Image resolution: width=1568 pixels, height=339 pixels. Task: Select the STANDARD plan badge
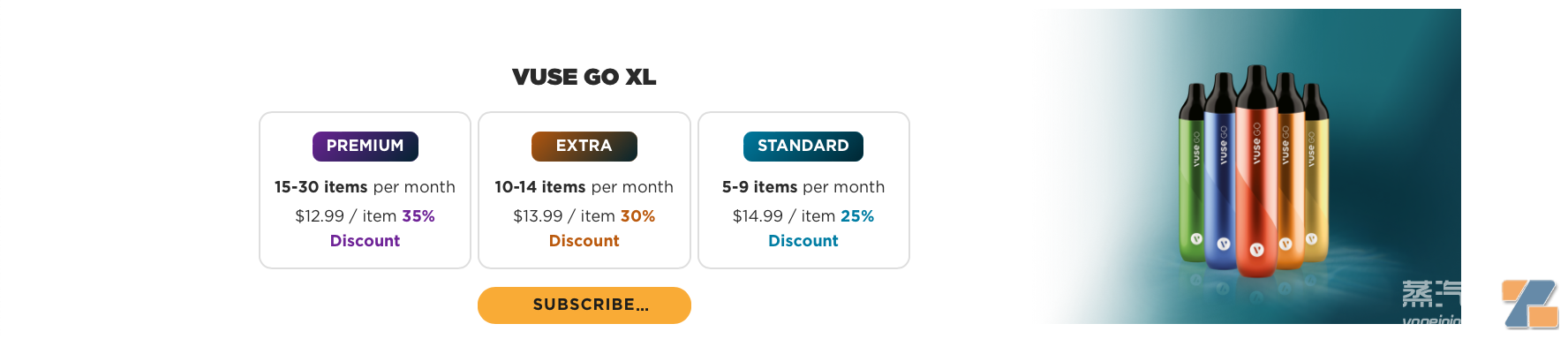pos(803,147)
